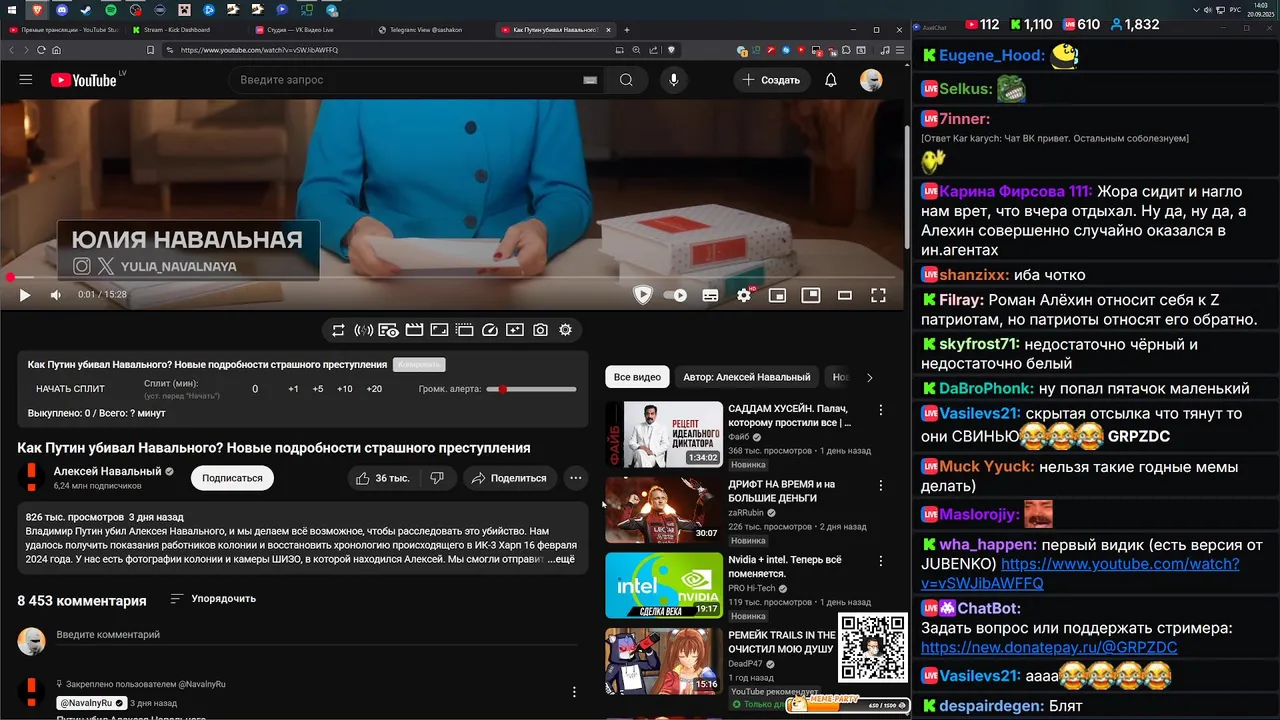The width and height of the screenshot is (1280, 720).
Task: Play the video
Action: click(x=25, y=295)
